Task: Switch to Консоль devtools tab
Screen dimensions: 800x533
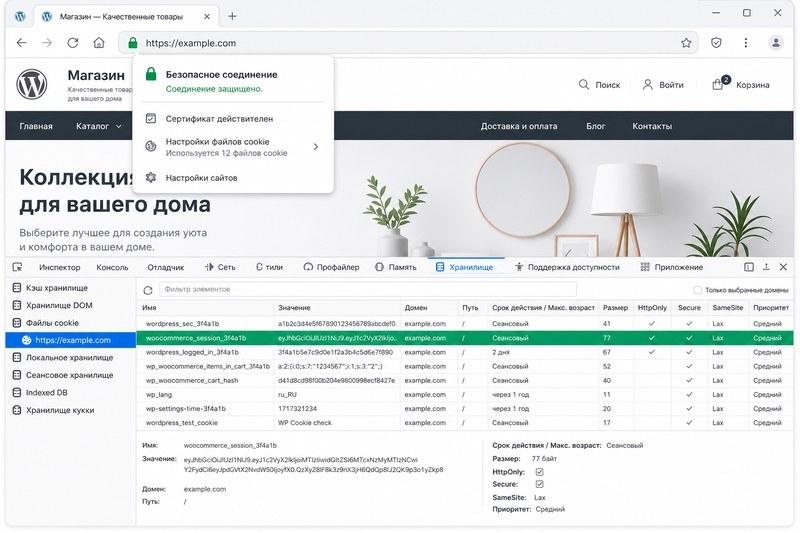Action: pyautogui.click(x=112, y=267)
